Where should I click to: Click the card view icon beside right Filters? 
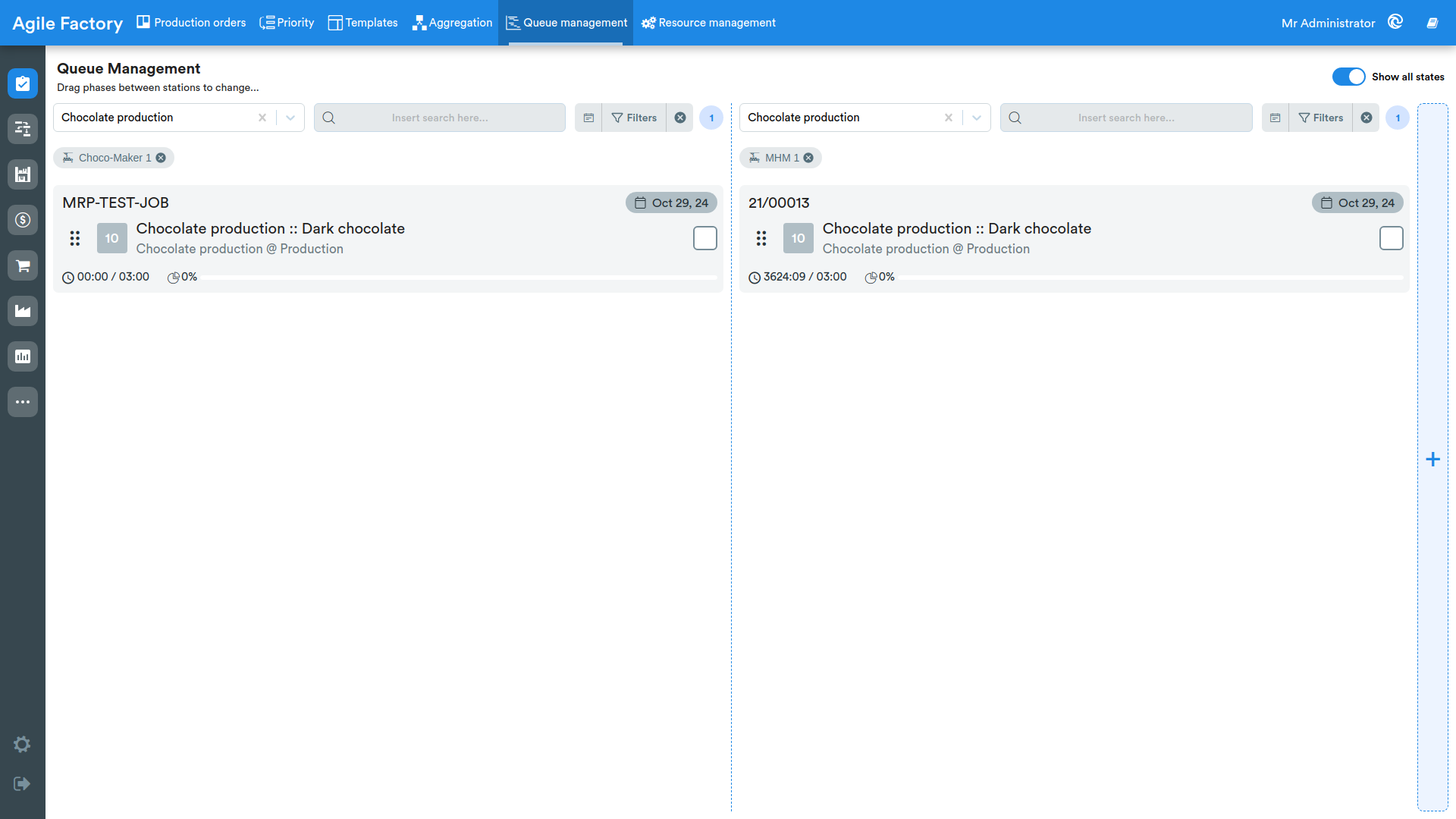click(x=1276, y=118)
